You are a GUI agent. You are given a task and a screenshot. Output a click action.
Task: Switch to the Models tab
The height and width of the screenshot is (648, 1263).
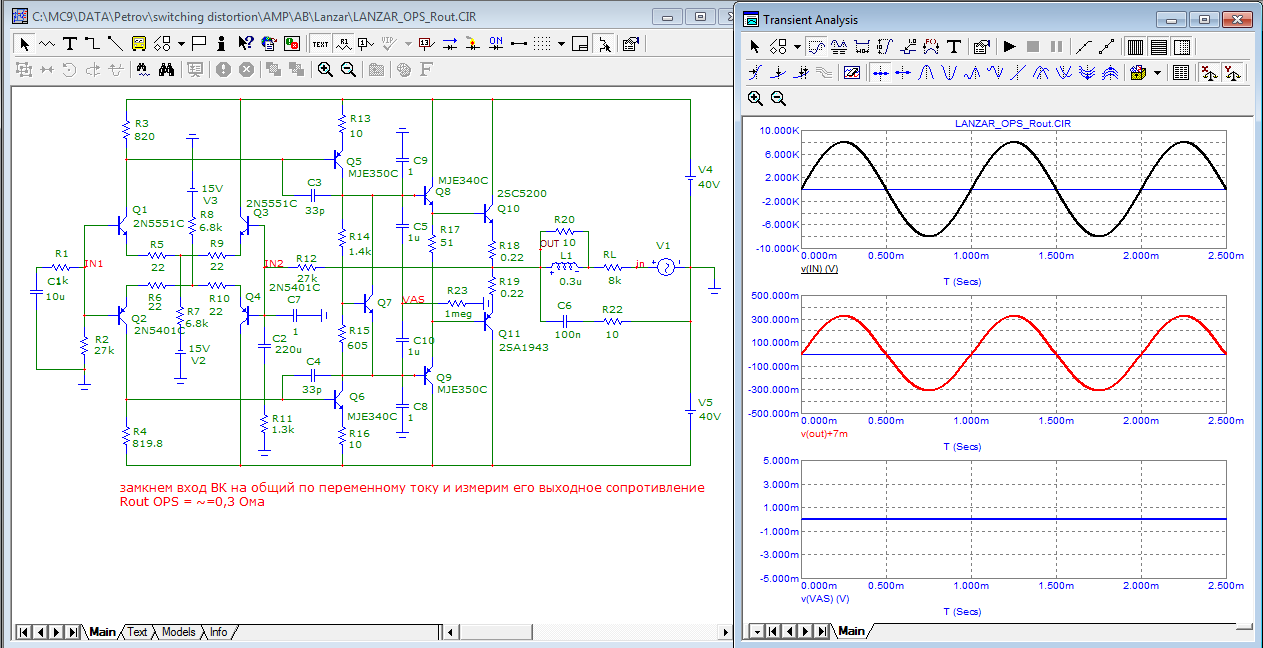178,632
